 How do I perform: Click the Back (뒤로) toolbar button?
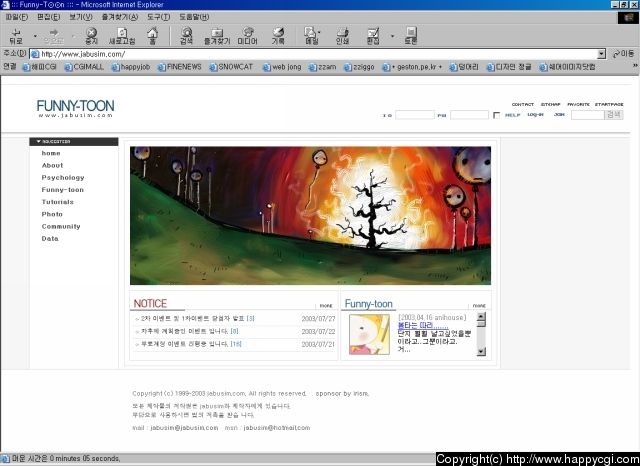click(16, 36)
